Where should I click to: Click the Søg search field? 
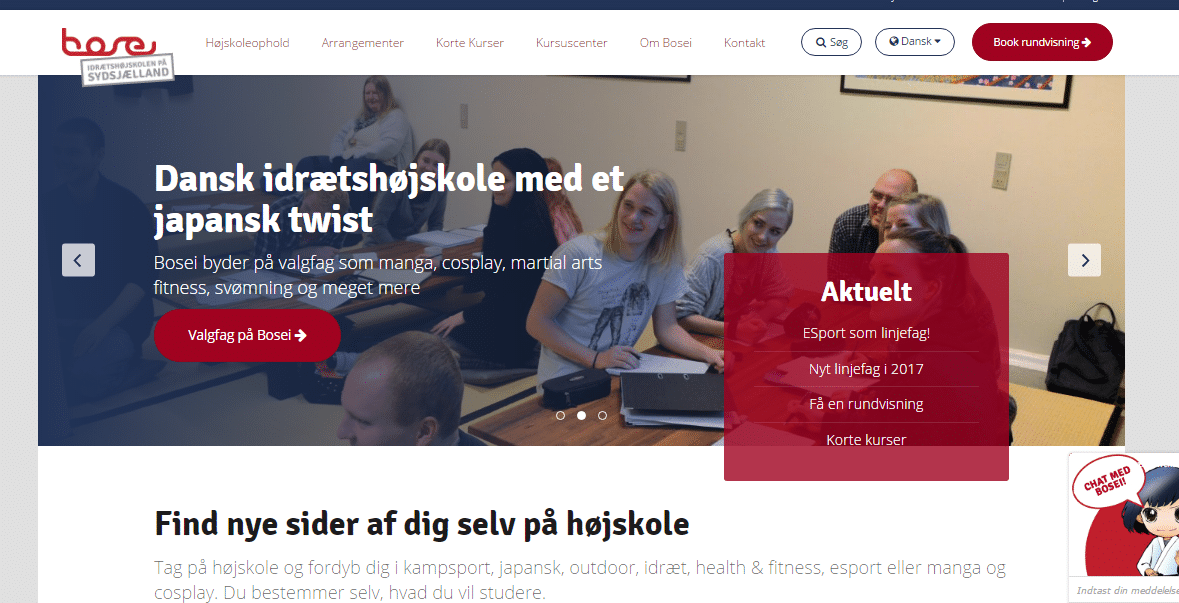[x=831, y=42]
